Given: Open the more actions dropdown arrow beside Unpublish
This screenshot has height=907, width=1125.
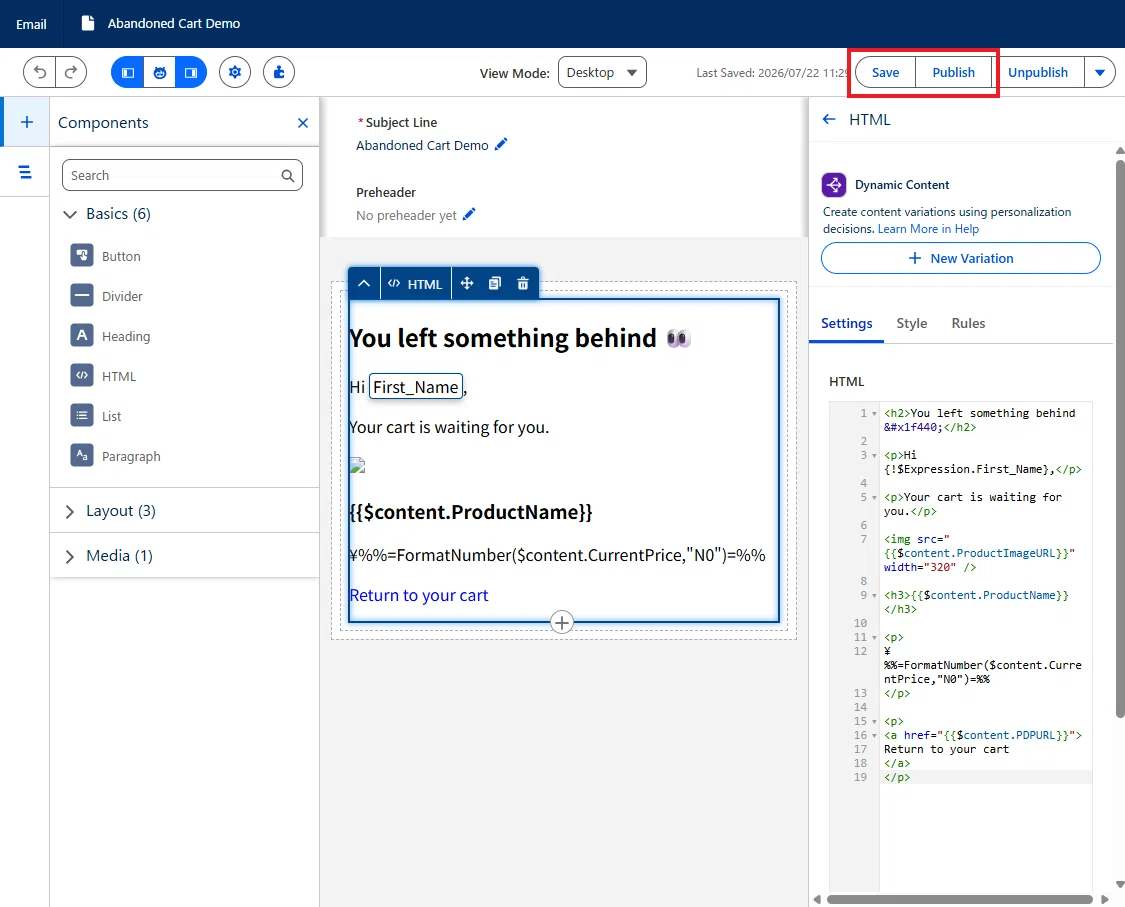Looking at the screenshot, I should pos(1100,72).
